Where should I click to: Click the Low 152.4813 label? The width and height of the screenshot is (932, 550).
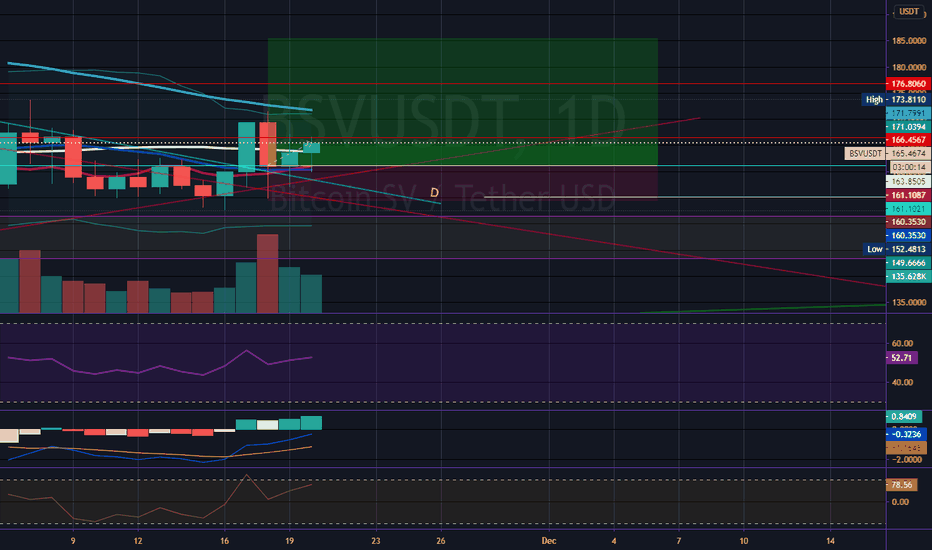(896, 249)
